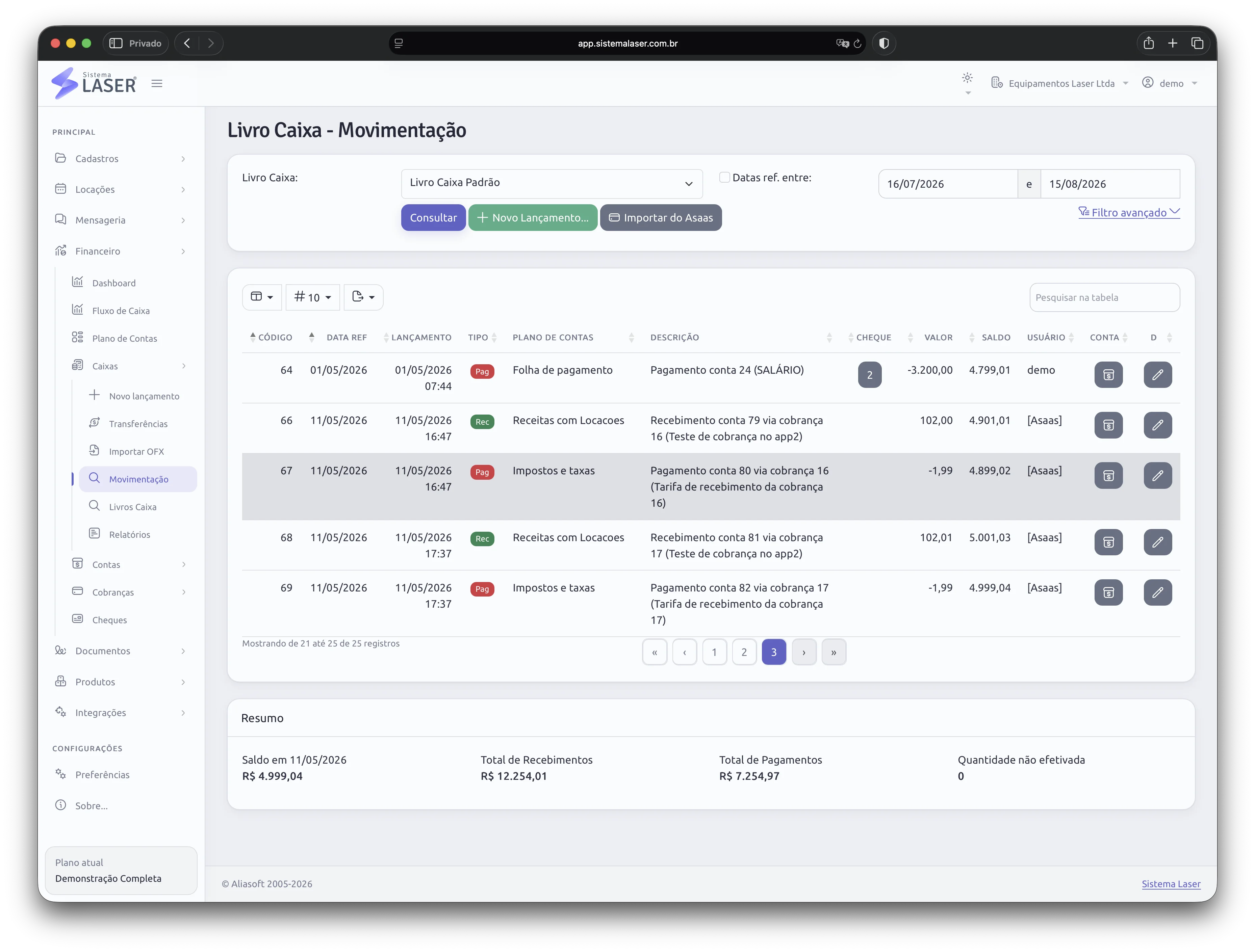Expand the Contas sidebar submenu
This screenshot has width=1255, height=952.
click(129, 565)
